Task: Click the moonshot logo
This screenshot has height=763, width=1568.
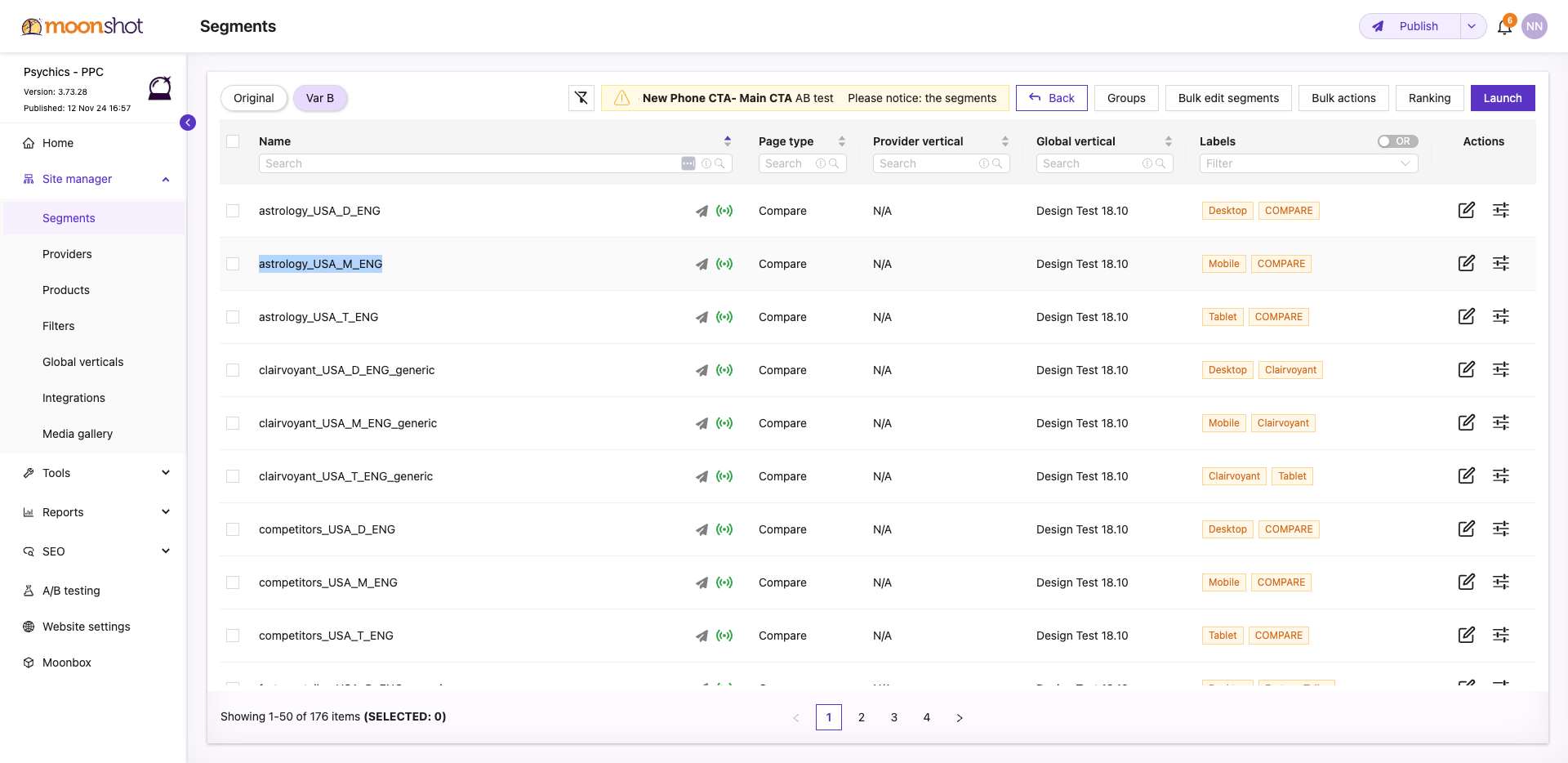Action: pyautogui.click(x=82, y=26)
